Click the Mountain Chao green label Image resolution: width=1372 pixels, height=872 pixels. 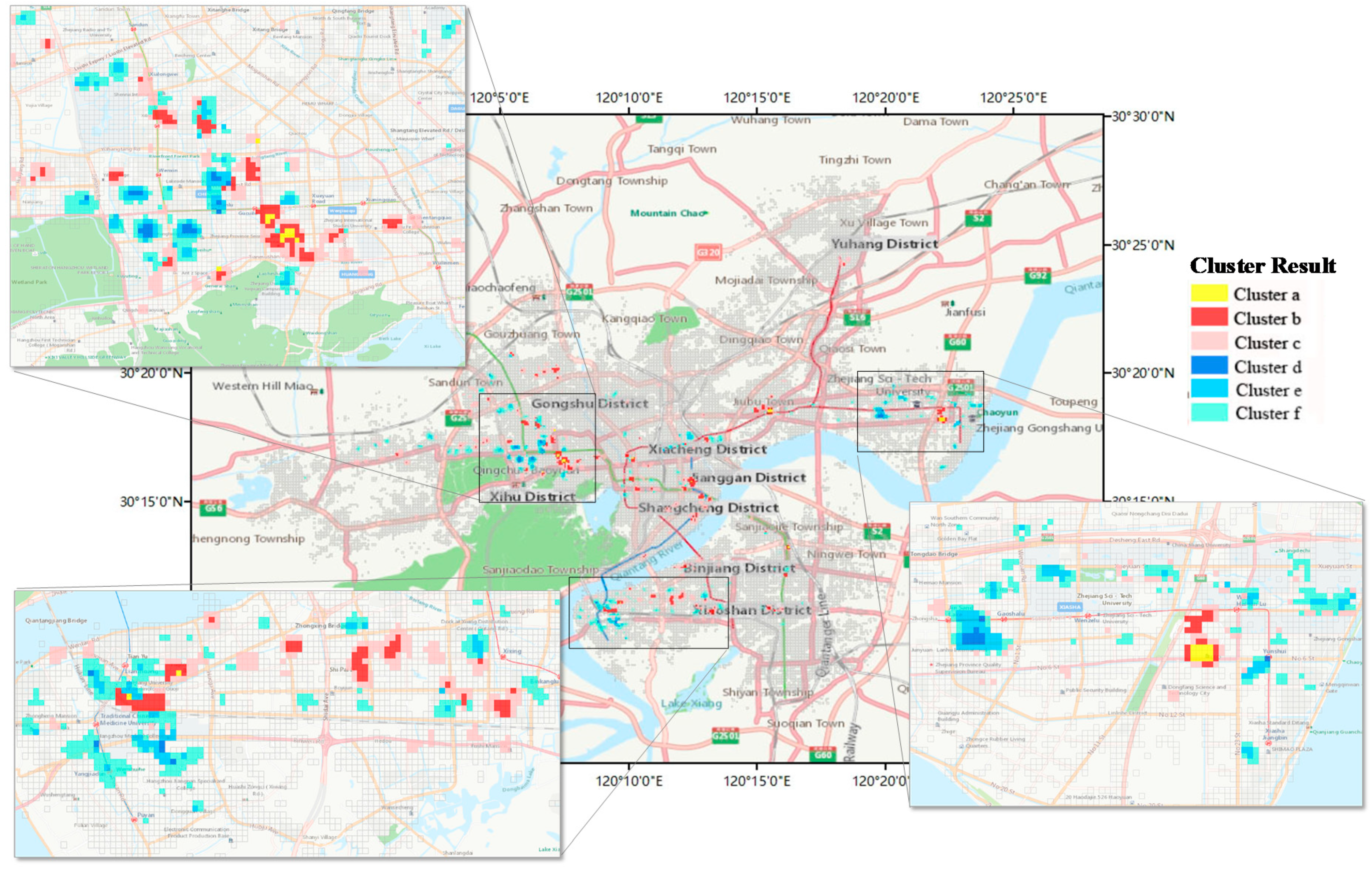pos(668,213)
